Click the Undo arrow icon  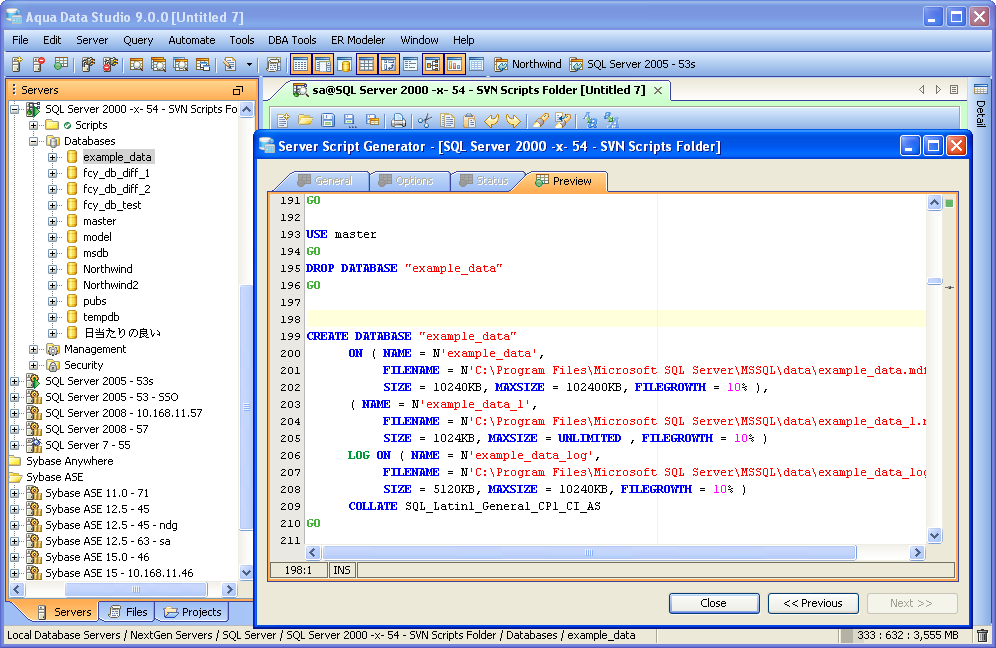click(492, 121)
